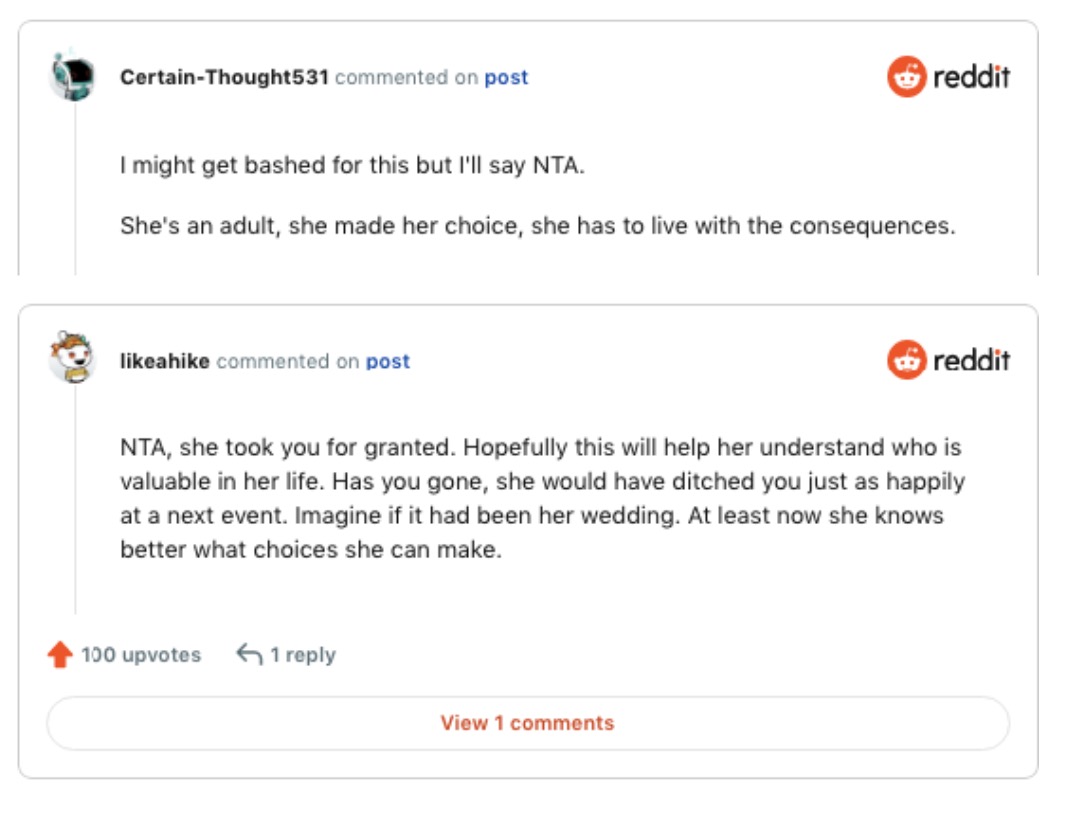Click the 'She's an adult' paragraph
1066x814 pixels.
pos(537,226)
